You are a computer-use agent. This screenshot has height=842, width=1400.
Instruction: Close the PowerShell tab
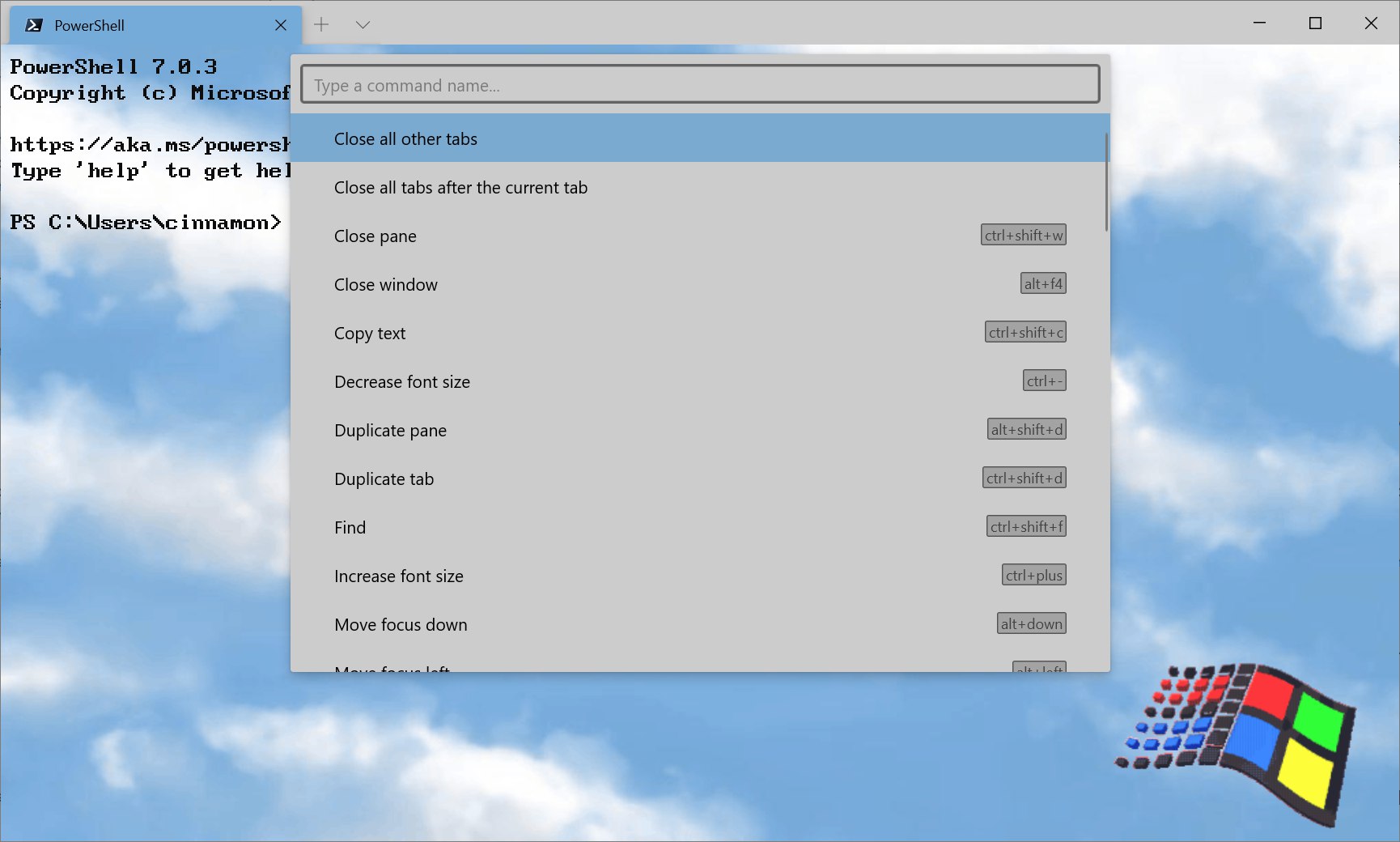pos(281,25)
